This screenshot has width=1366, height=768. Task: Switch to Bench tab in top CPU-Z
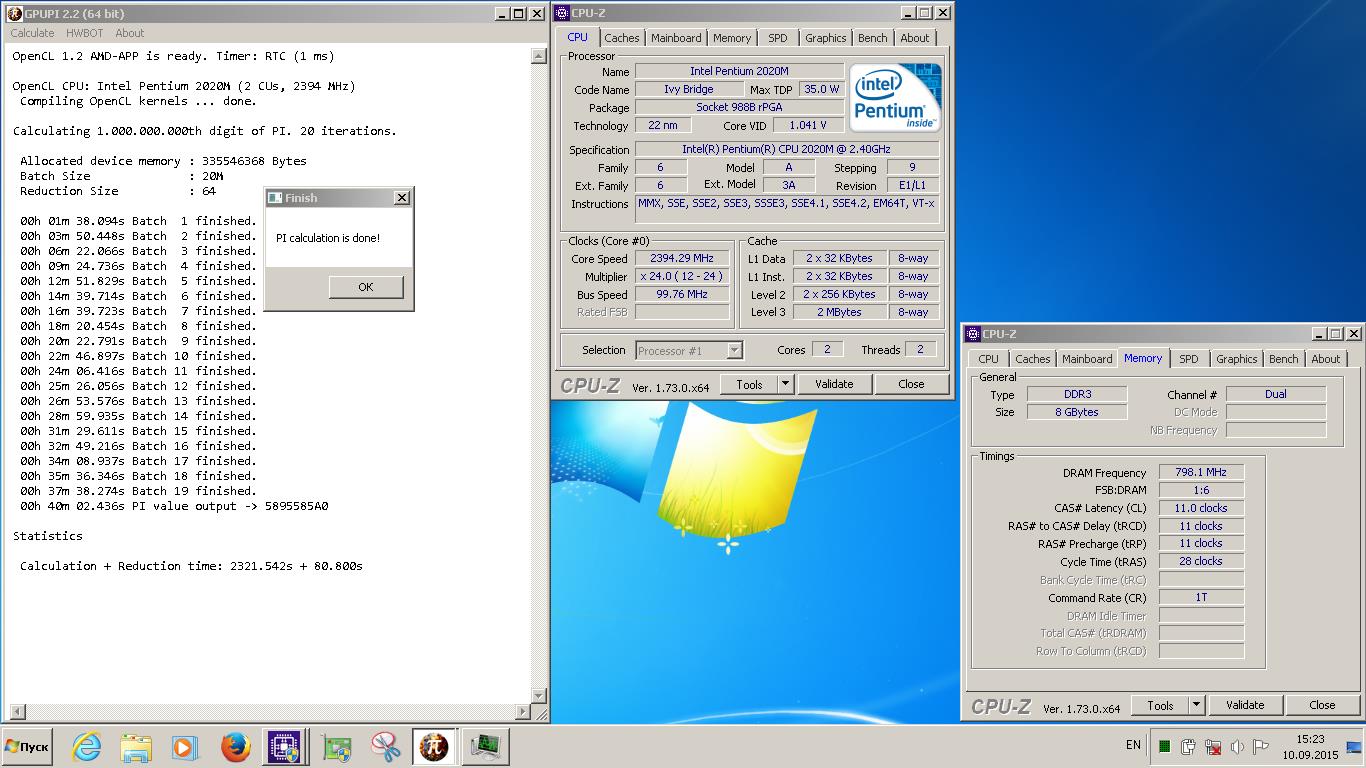click(873, 38)
